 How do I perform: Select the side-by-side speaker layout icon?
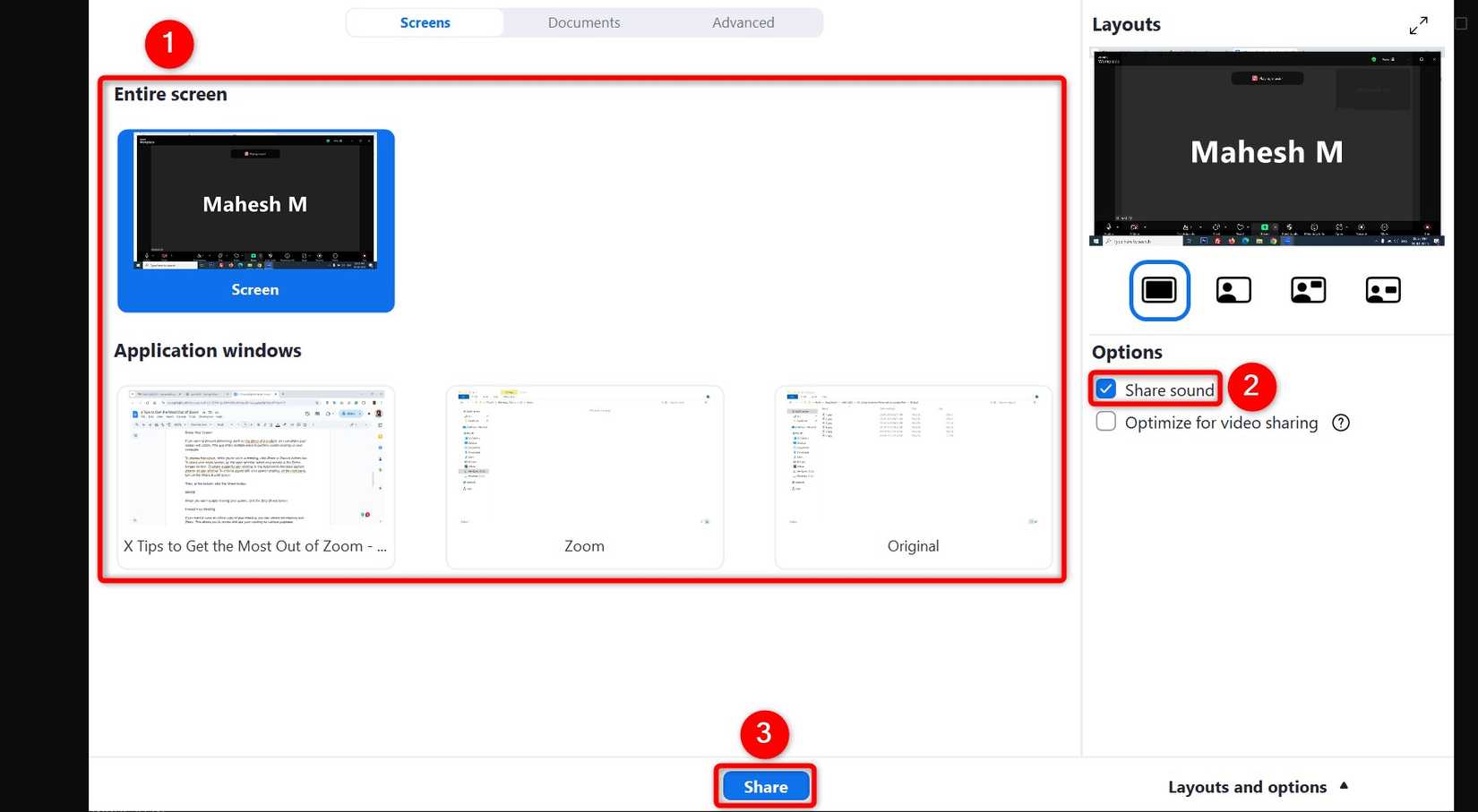coord(1308,289)
